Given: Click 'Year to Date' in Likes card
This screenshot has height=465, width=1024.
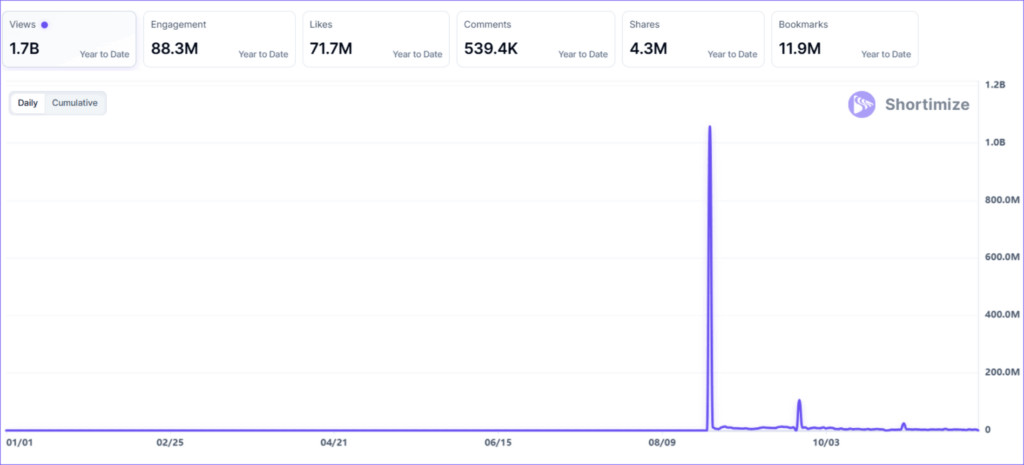Looking at the screenshot, I should pyautogui.click(x=417, y=55).
